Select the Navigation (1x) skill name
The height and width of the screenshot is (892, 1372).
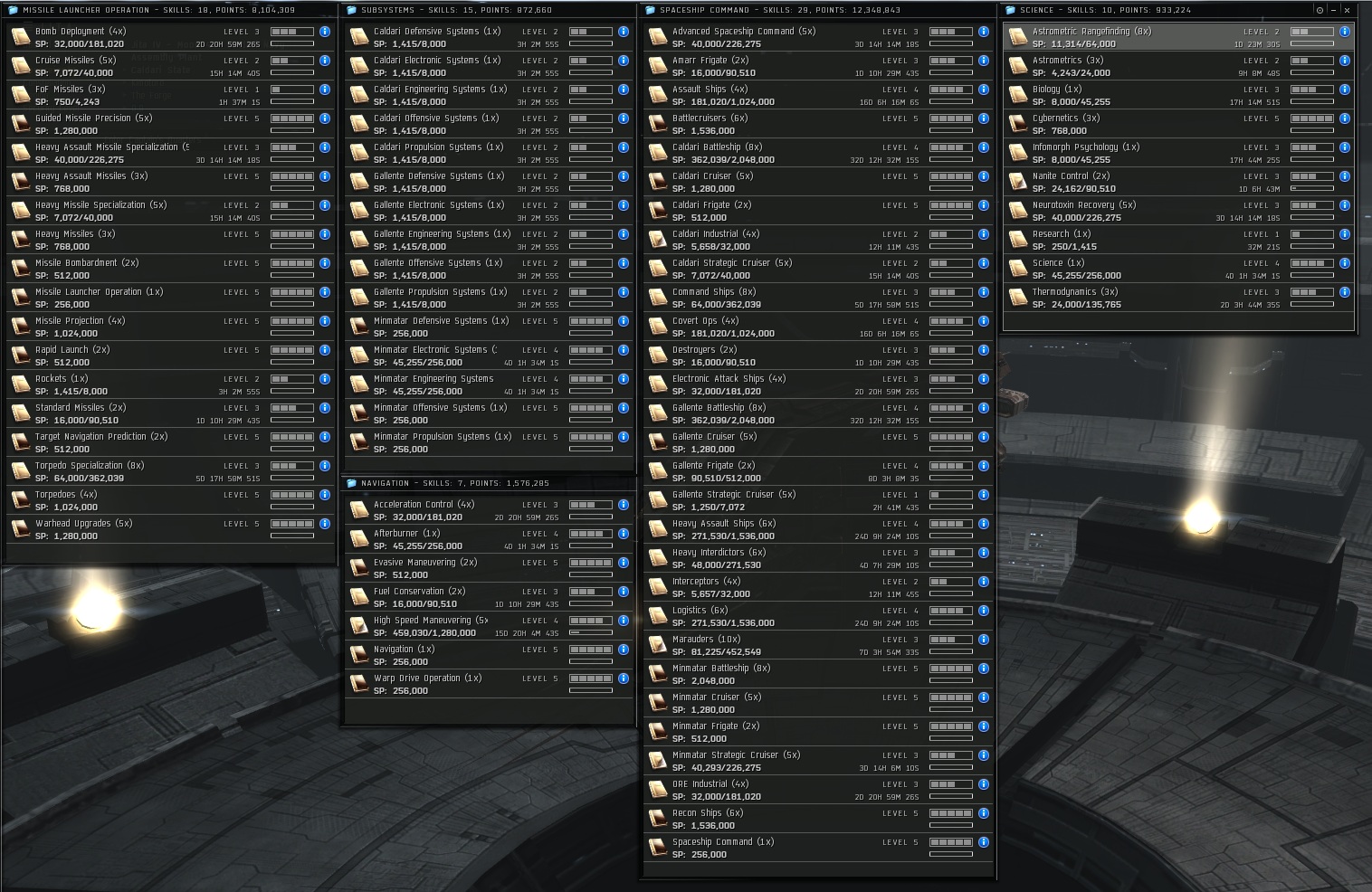[405, 650]
